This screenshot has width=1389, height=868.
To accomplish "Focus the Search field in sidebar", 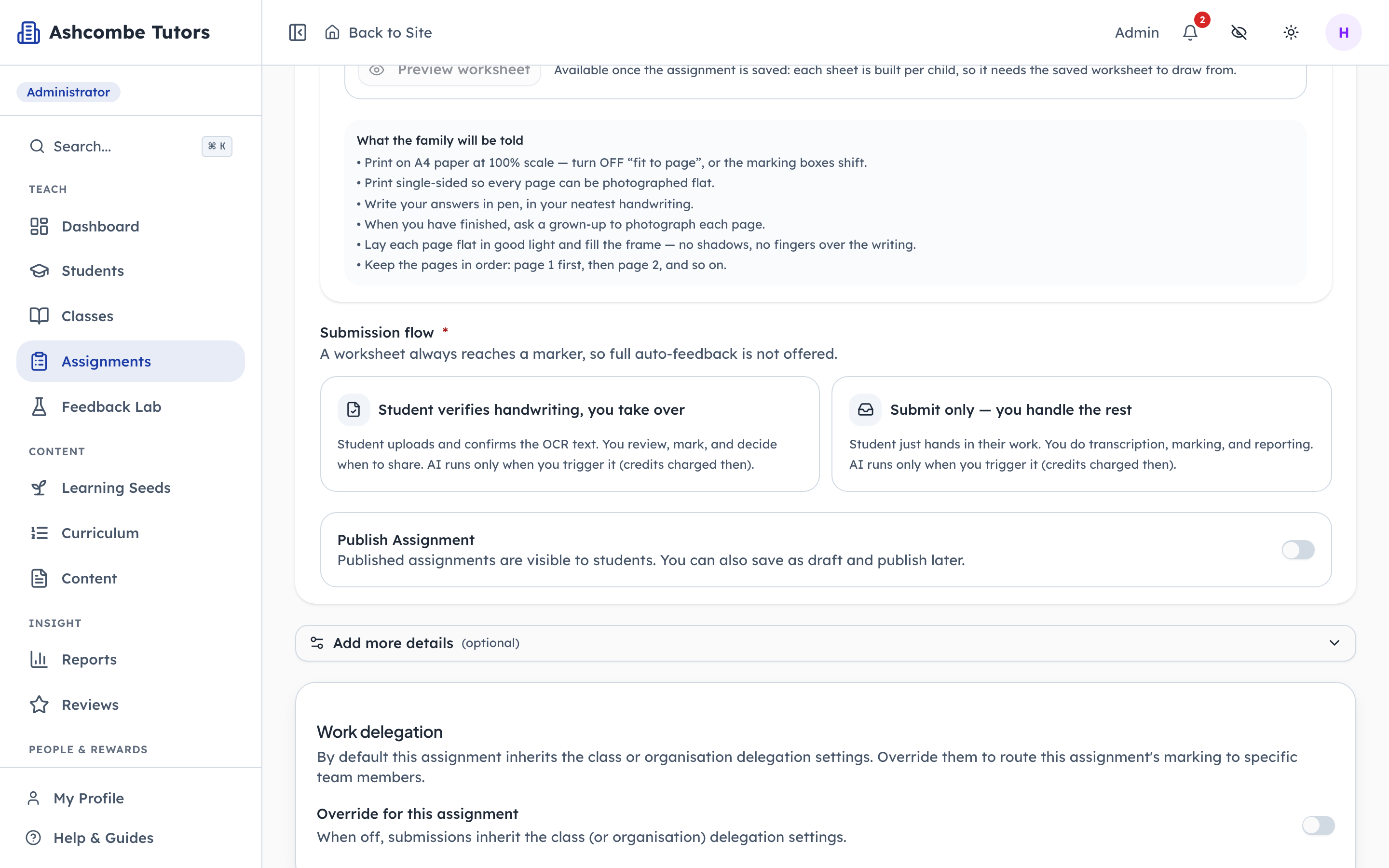I will pos(131,147).
